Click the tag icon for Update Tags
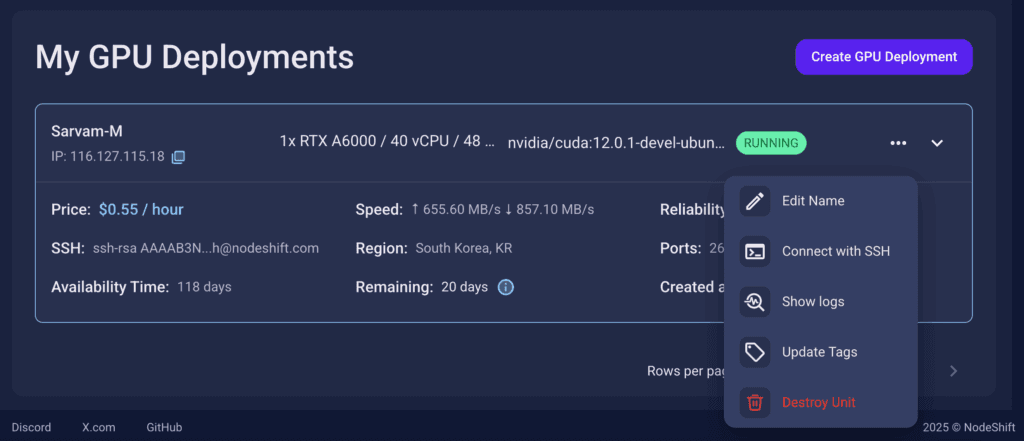This screenshot has width=1024, height=441. click(755, 352)
